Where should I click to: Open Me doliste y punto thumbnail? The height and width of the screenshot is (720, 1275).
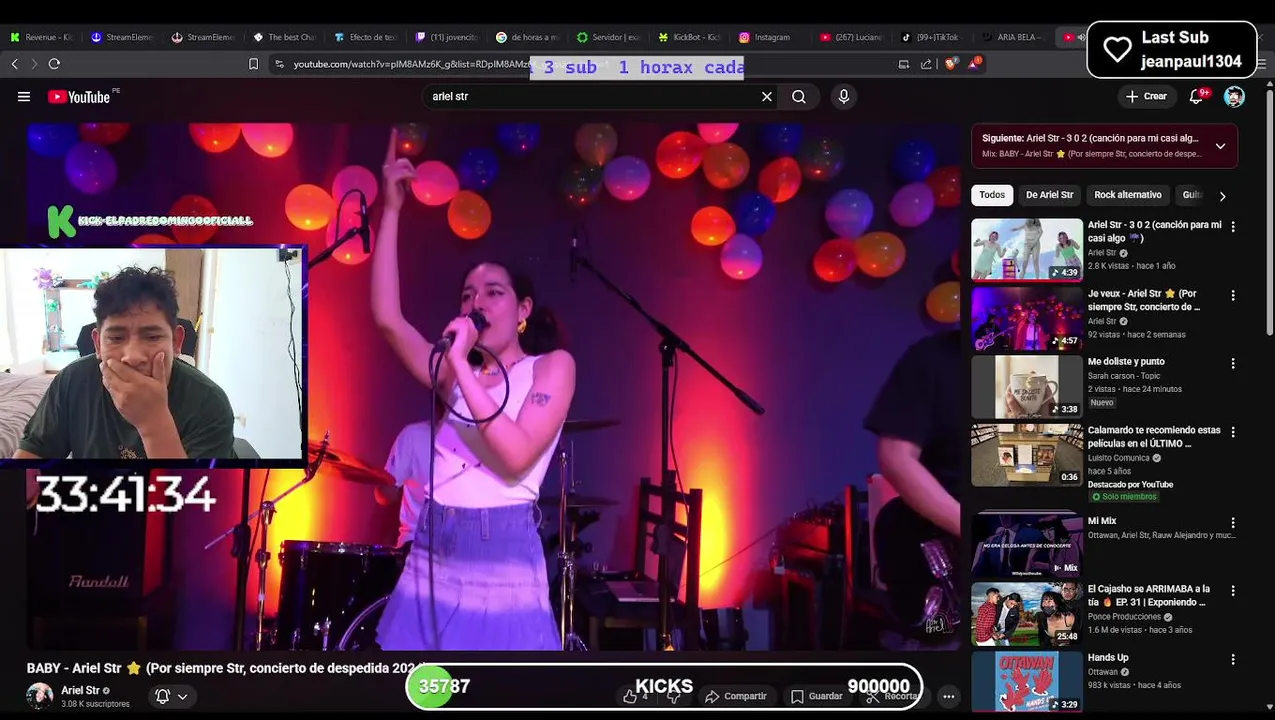point(1027,386)
